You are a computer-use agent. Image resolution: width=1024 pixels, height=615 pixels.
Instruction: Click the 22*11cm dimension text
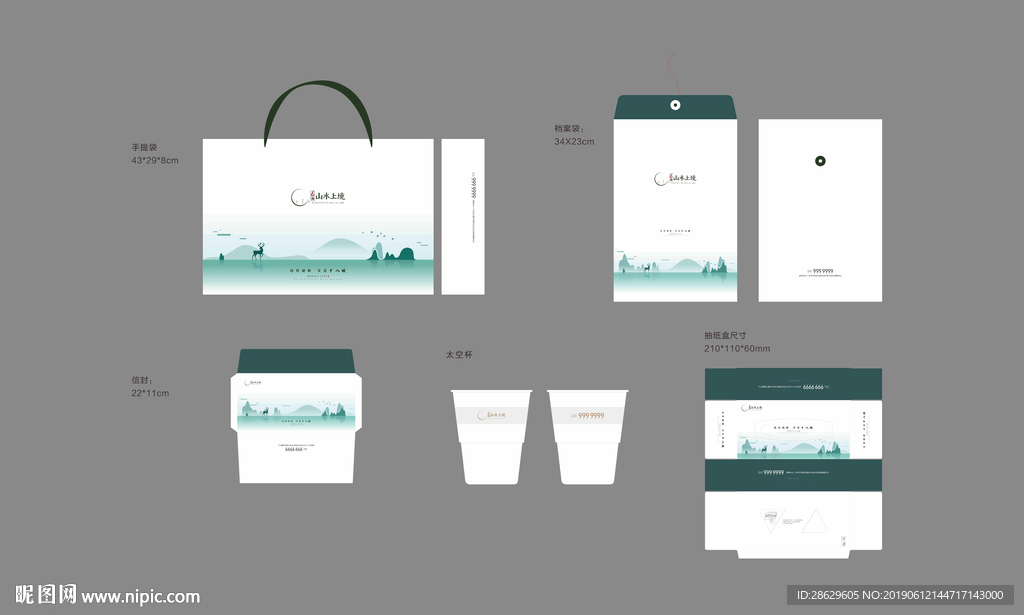coord(150,393)
